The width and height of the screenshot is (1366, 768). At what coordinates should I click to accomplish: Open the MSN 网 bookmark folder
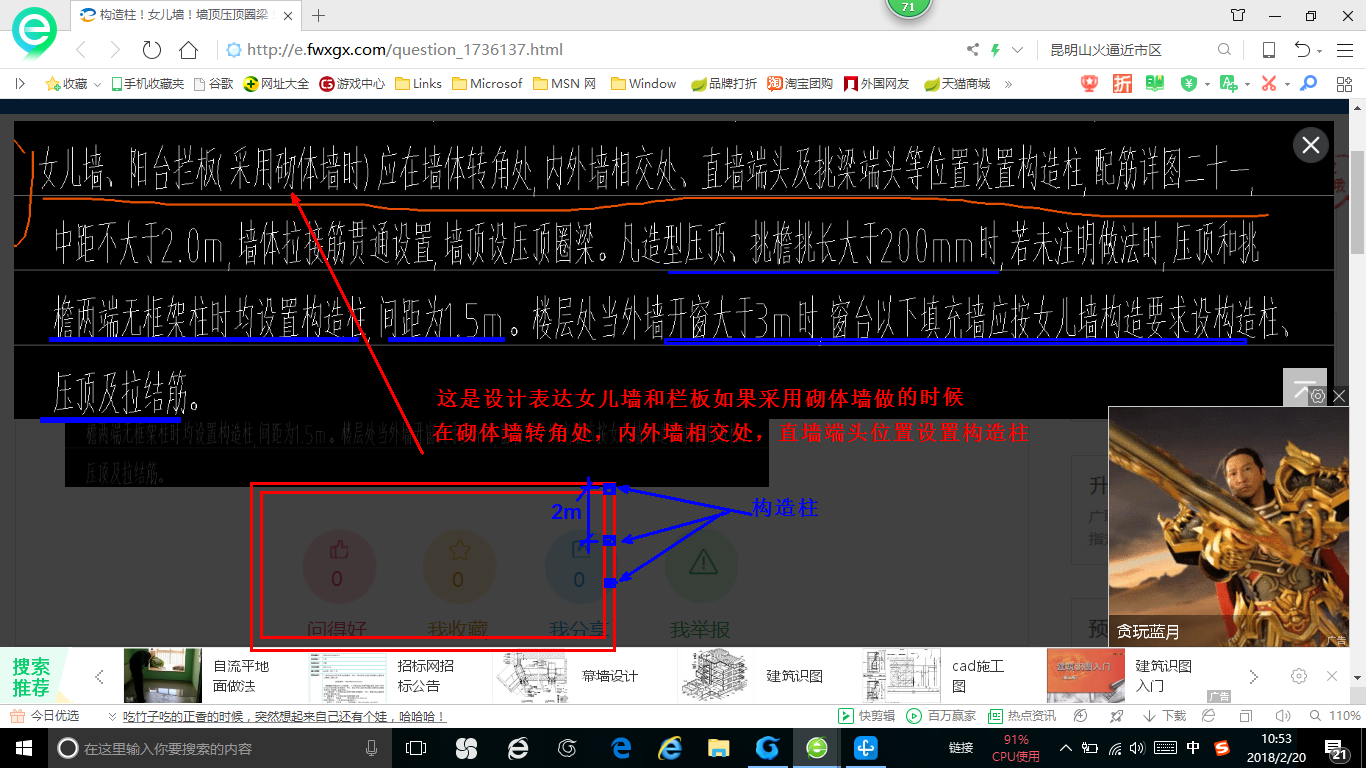(565, 84)
